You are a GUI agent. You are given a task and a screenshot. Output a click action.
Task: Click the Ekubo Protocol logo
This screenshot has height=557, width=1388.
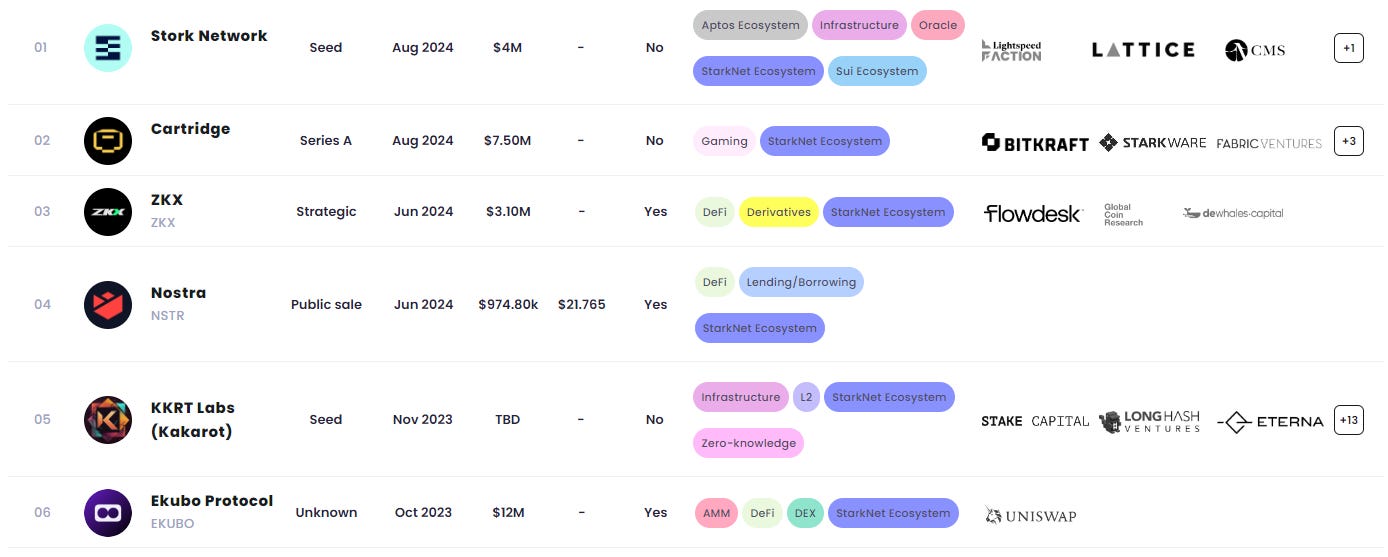(x=108, y=513)
